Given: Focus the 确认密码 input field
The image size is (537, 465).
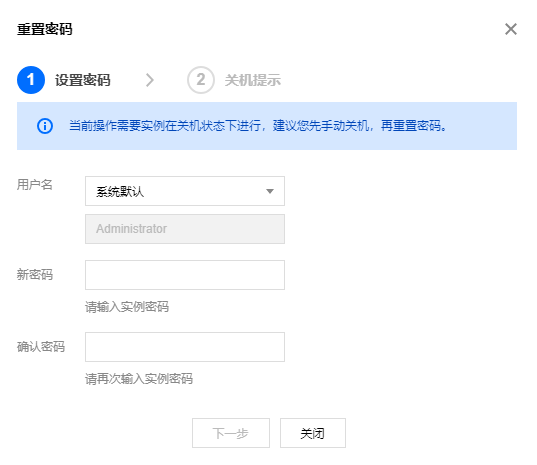Looking at the screenshot, I should [185, 347].
